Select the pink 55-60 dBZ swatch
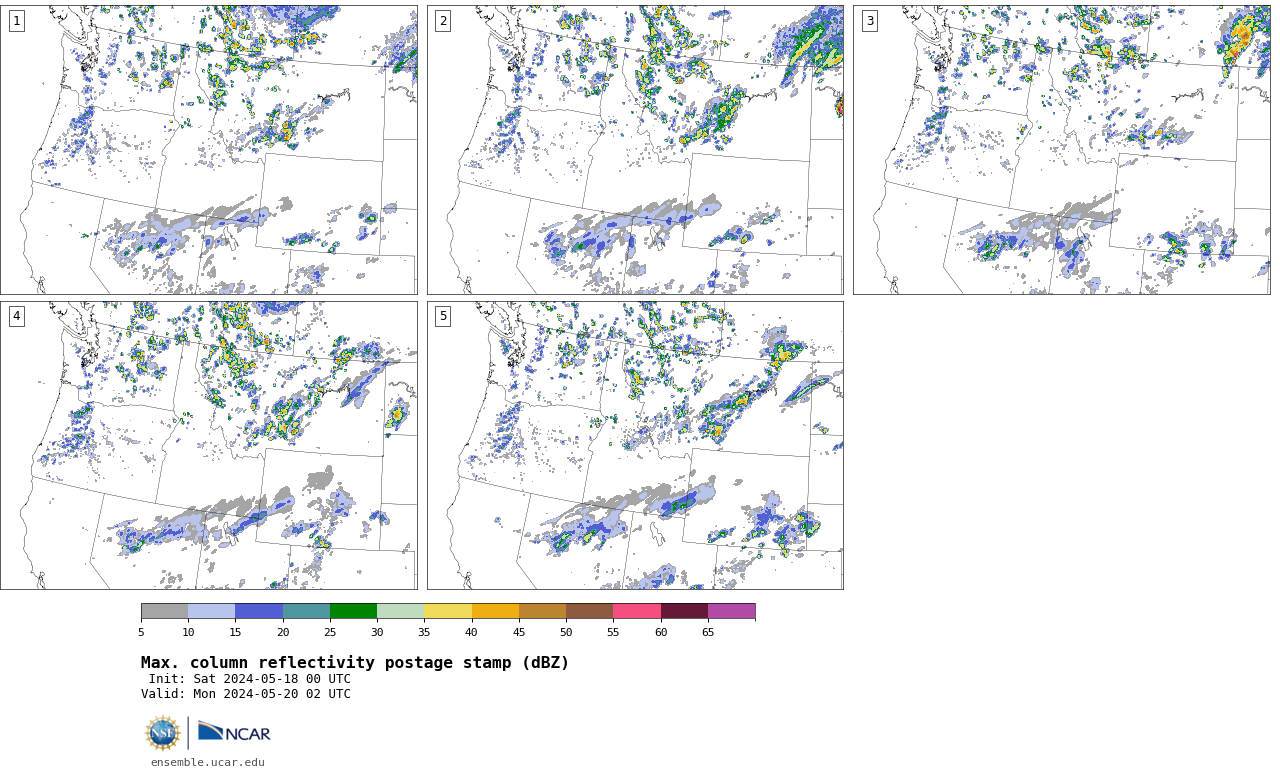 coord(637,611)
